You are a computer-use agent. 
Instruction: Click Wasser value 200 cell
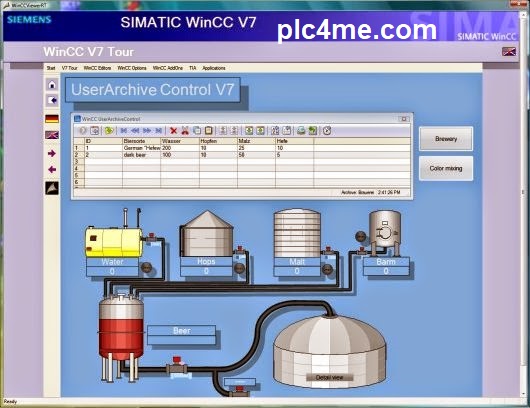coord(180,148)
